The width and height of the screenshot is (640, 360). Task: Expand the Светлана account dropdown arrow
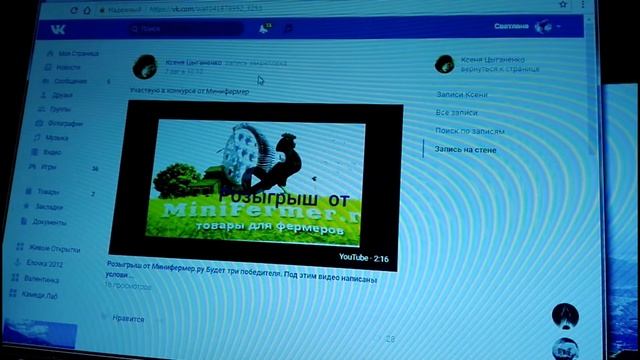[558, 27]
